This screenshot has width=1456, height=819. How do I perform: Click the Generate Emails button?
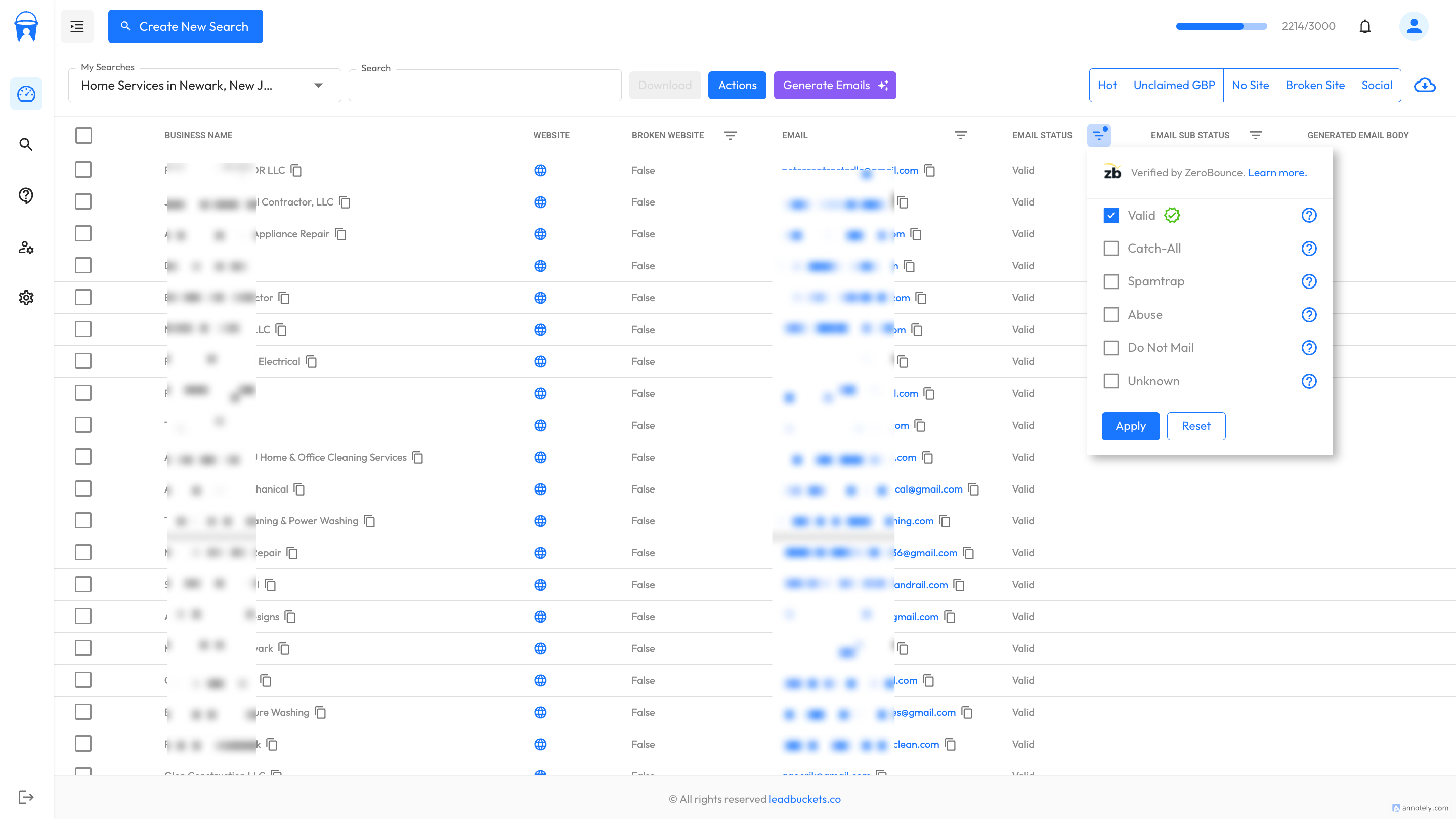tap(835, 85)
